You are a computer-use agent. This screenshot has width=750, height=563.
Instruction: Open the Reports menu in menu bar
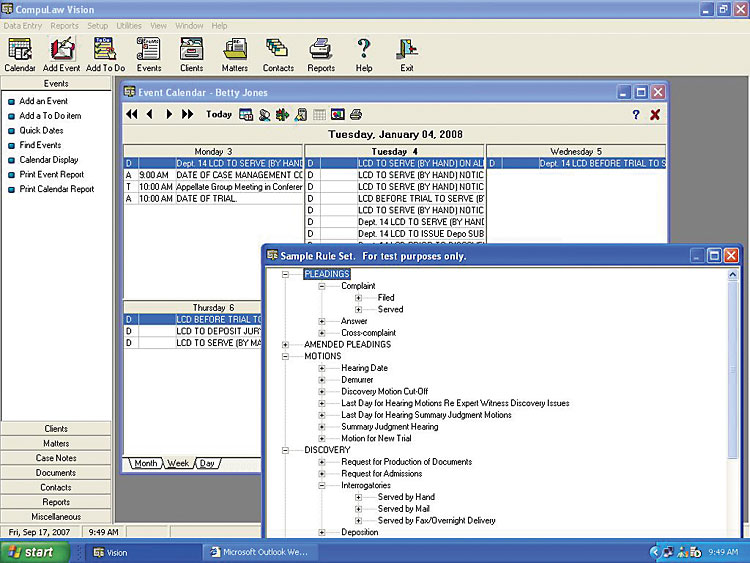(64, 26)
